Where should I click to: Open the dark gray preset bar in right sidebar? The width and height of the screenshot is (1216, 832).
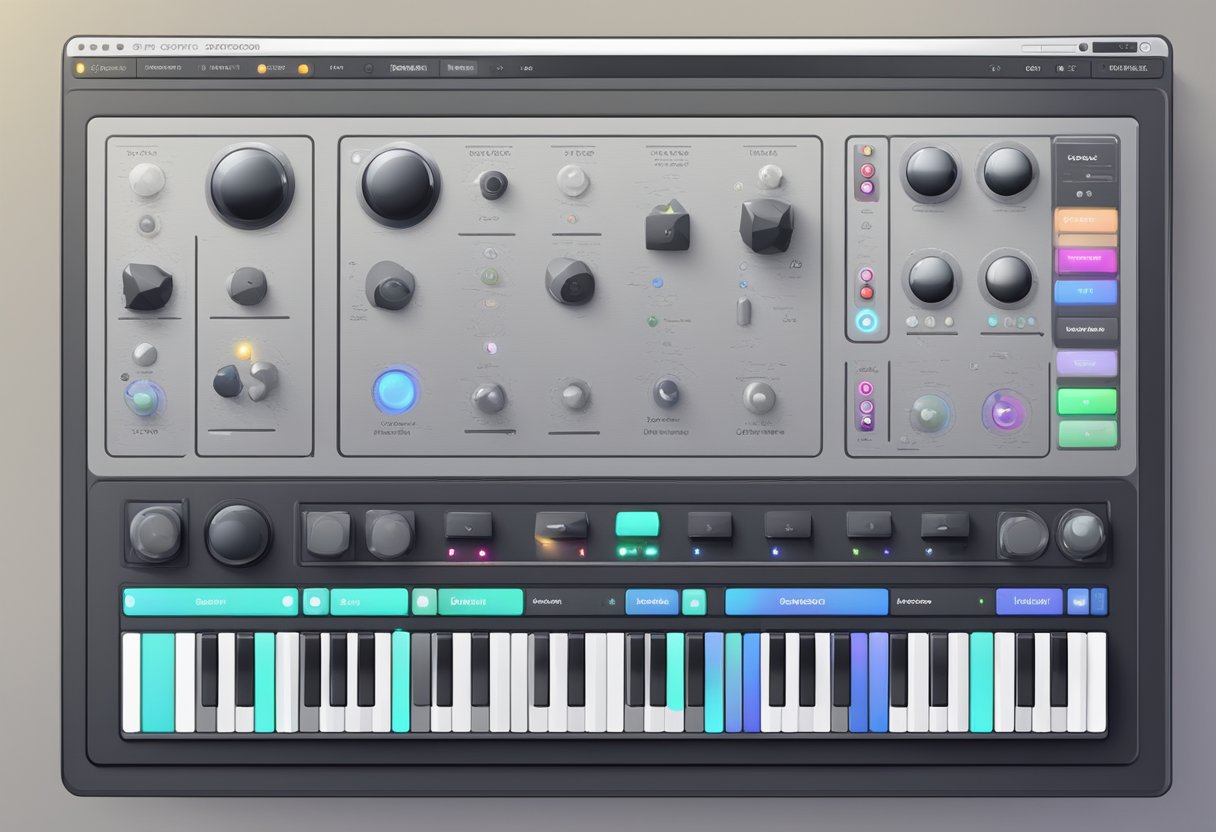[1086, 329]
